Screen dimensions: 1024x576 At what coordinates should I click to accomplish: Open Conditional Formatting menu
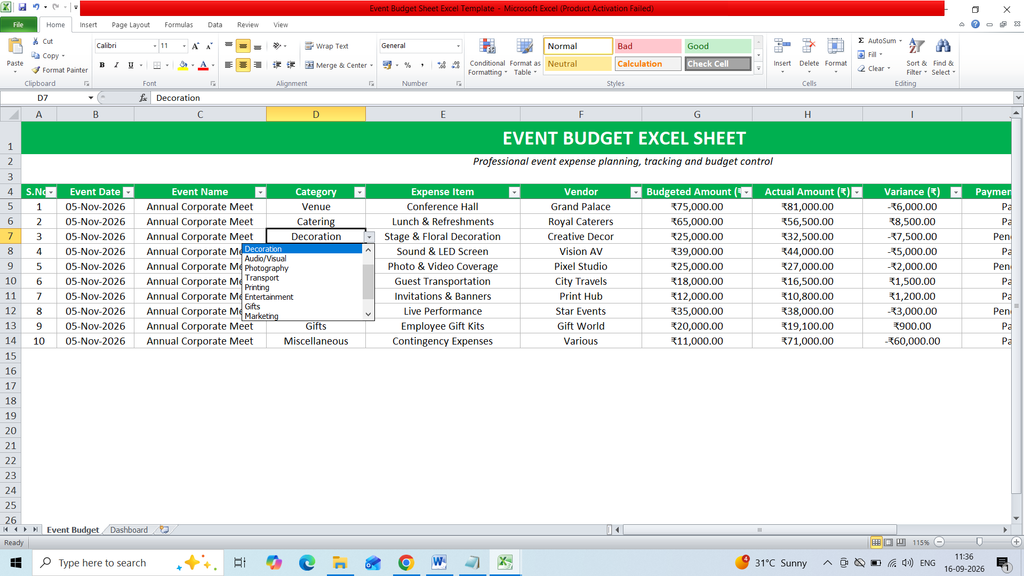[x=487, y=57]
